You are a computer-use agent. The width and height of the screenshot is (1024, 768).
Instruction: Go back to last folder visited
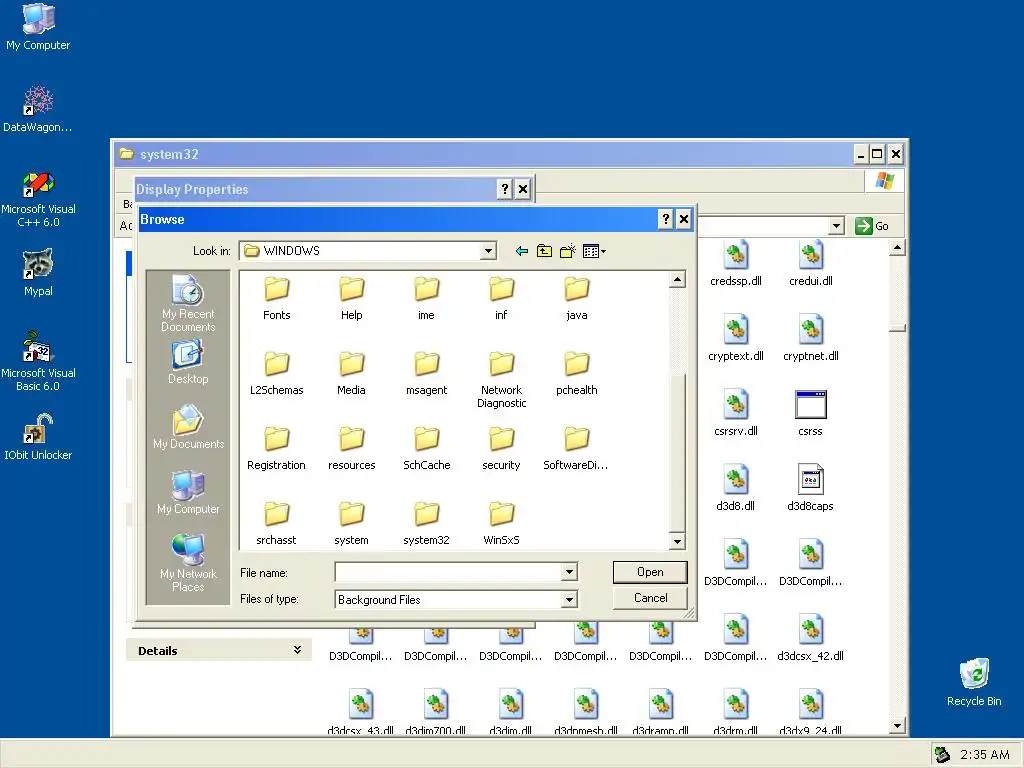coord(521,251)
